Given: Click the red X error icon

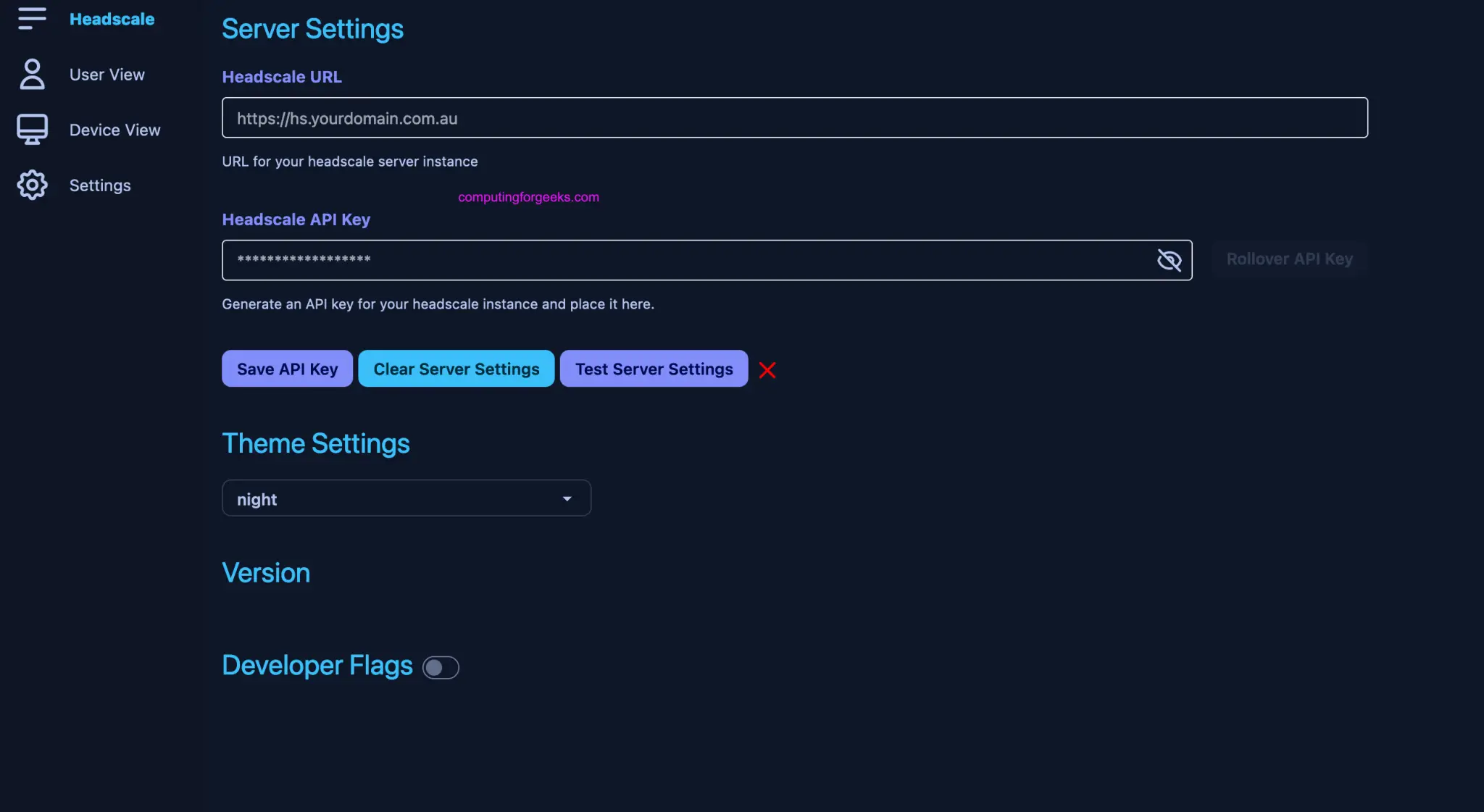Looking at the screenshot, I should click(767, 370).
